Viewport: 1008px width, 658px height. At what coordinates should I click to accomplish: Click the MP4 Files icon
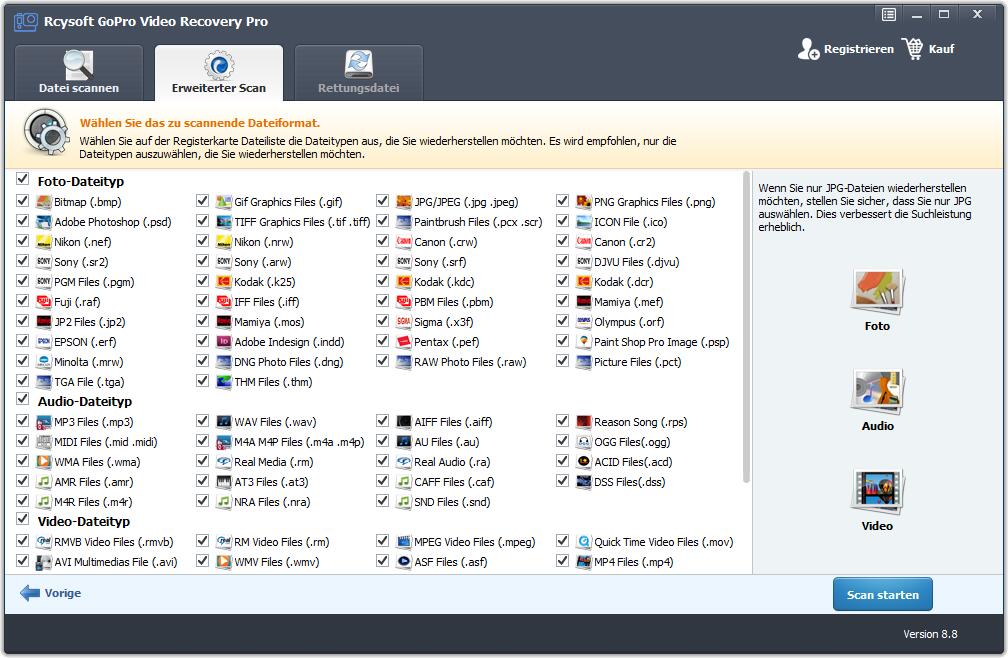pyautogui.click(x=584, y=562)
